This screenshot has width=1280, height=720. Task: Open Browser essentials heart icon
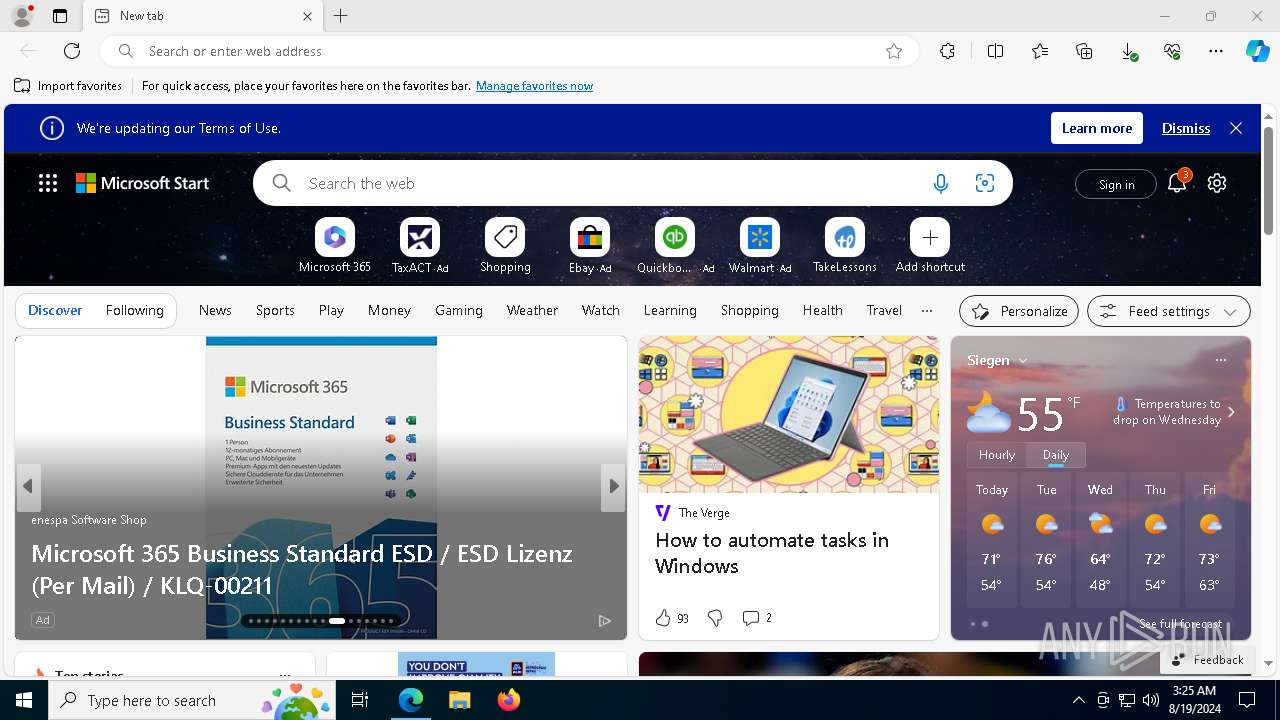coord(1172,51)
